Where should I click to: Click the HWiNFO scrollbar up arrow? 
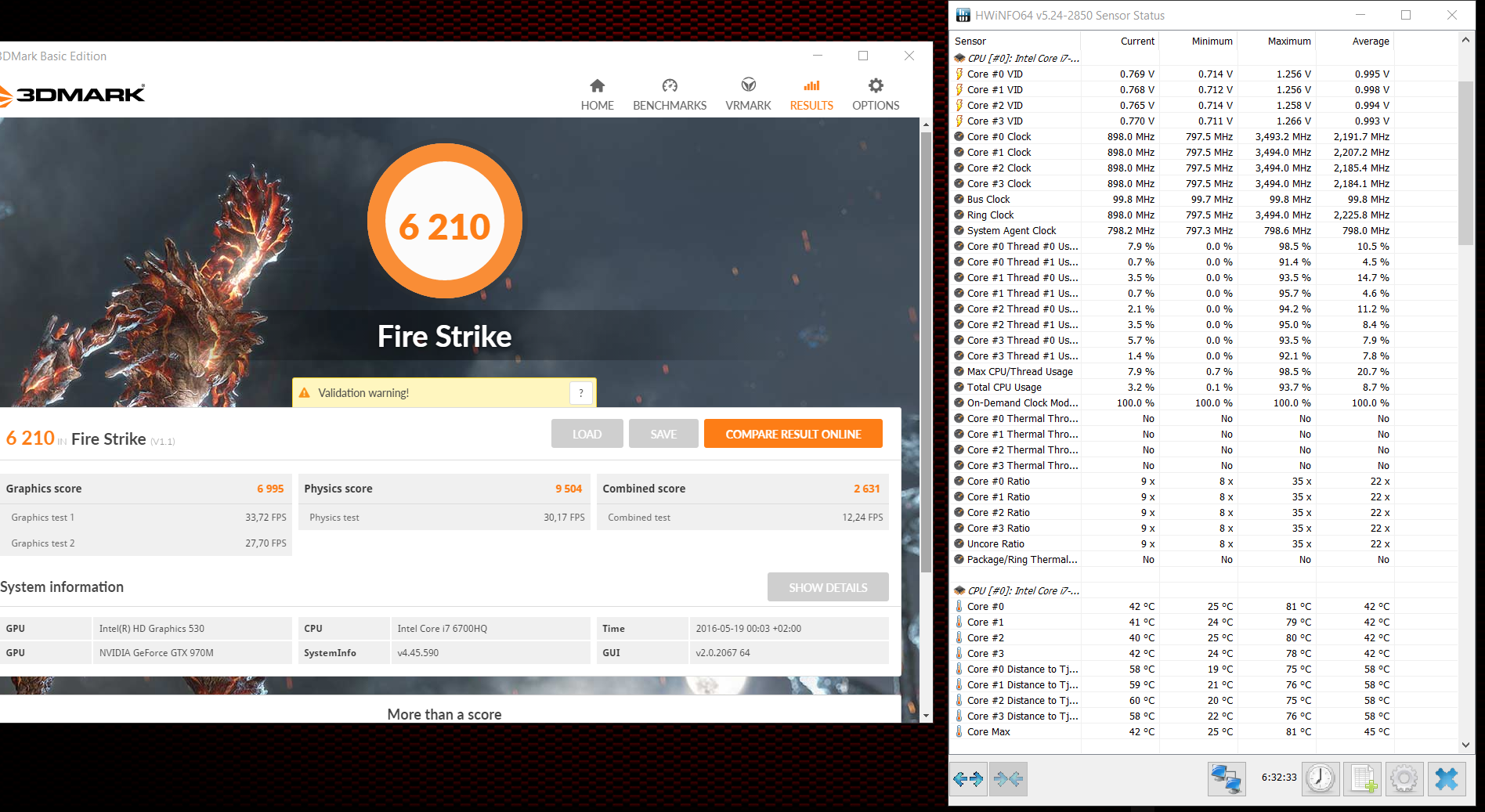(x=1466, y=40)
